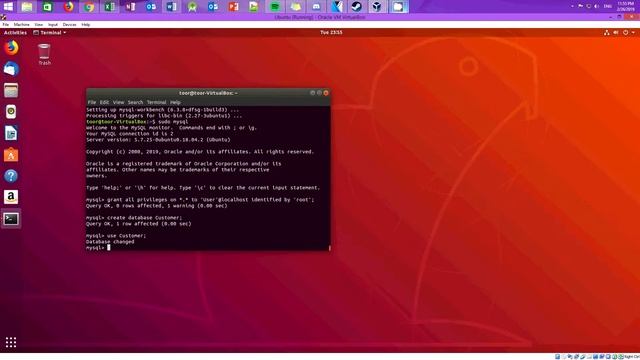Open LibreOffice Writer from the dock
This screenshot has height=360, width=640.
tap(11, 133)
